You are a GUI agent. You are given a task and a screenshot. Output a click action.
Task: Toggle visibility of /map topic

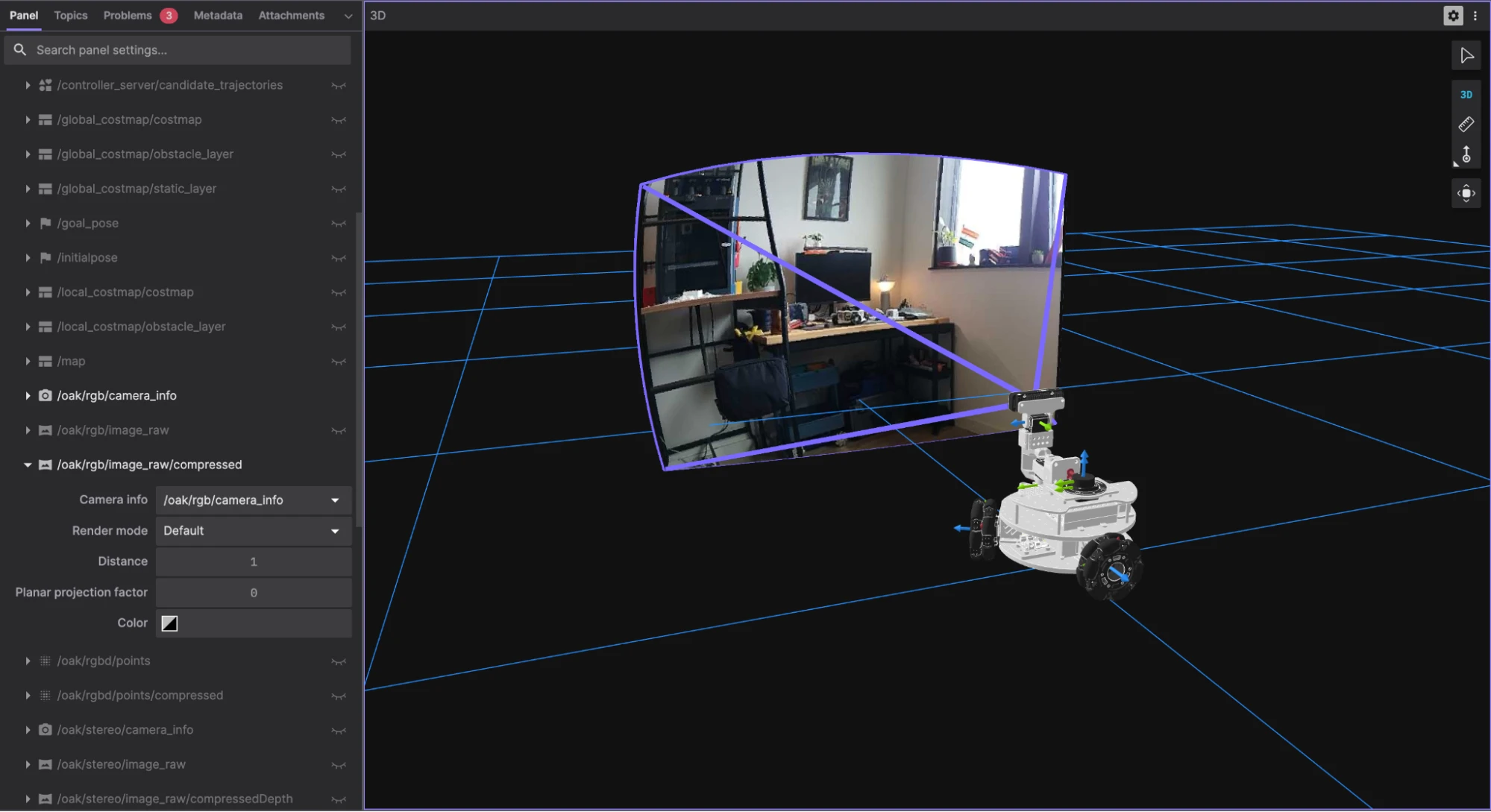pyautogui.click(x=339, y=362)
